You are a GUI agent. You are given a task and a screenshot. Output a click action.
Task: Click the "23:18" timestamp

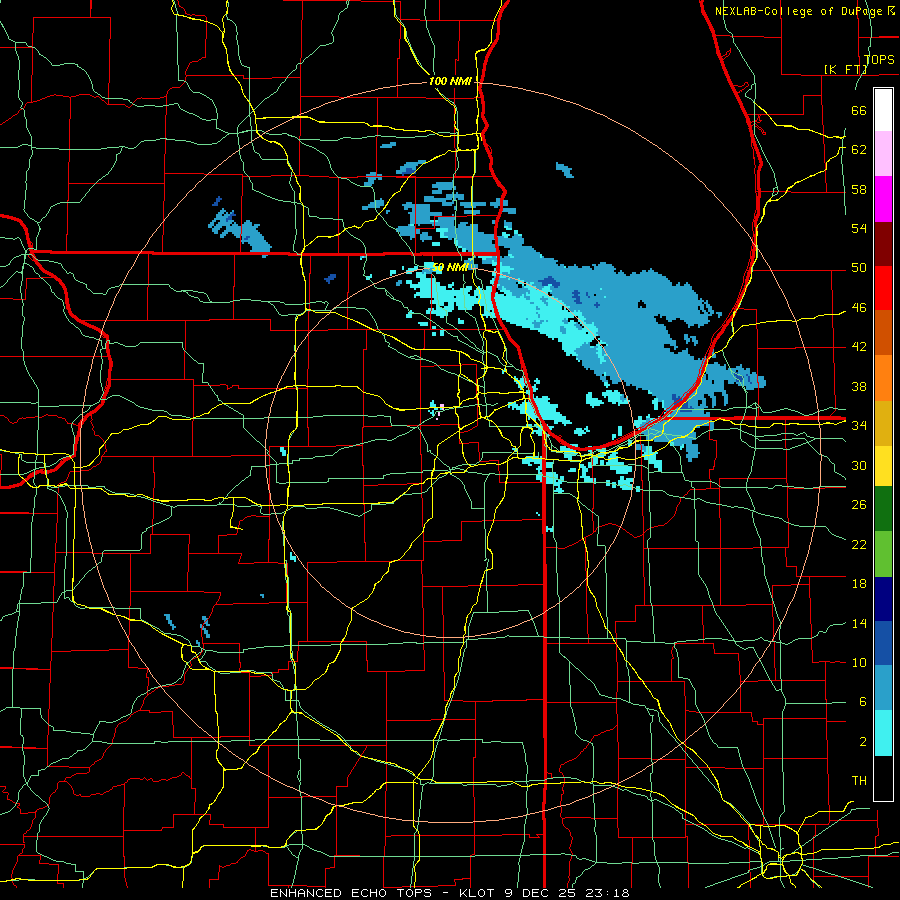click(608, 893)
